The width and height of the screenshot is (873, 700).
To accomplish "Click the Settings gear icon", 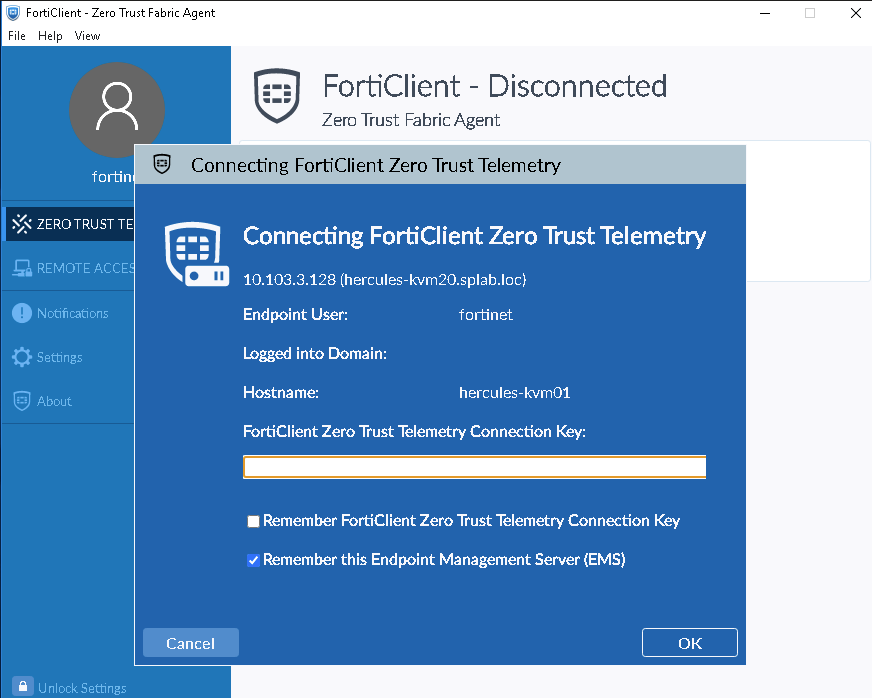I will [x=21, y=357].
